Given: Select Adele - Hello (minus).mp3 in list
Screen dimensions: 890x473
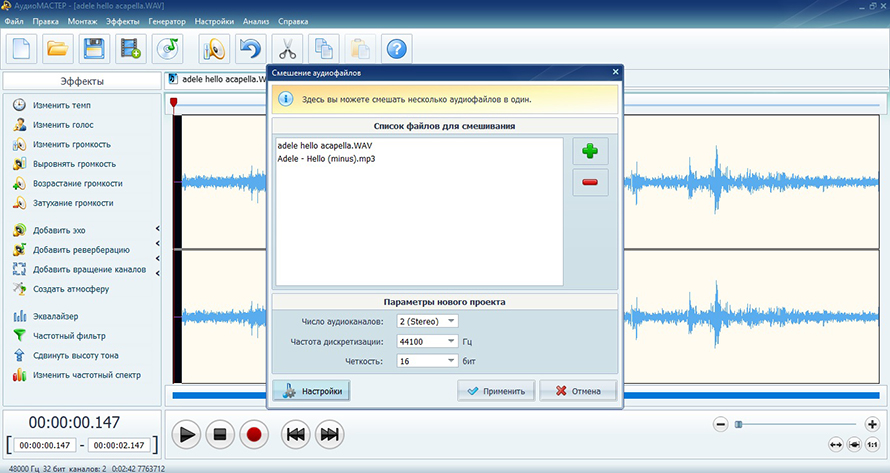Looking at the screenshot, I should pos(326,158).
